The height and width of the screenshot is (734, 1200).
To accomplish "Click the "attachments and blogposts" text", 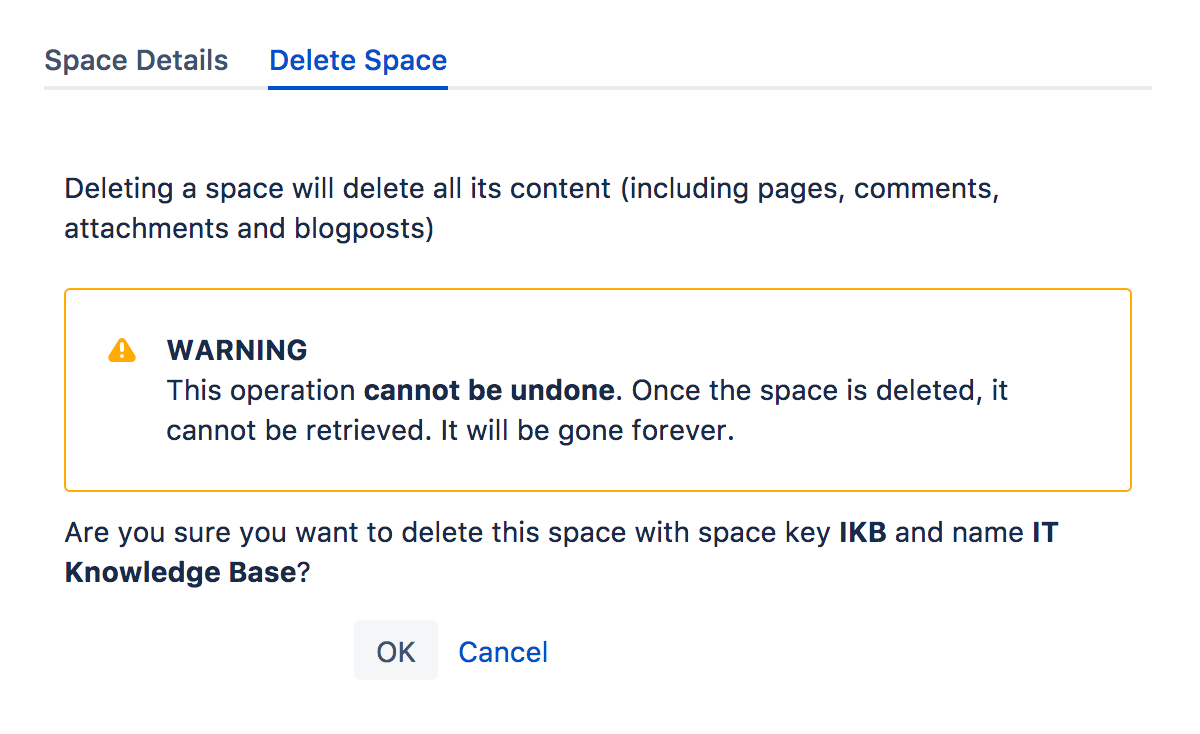I will [x=248, y=229].
